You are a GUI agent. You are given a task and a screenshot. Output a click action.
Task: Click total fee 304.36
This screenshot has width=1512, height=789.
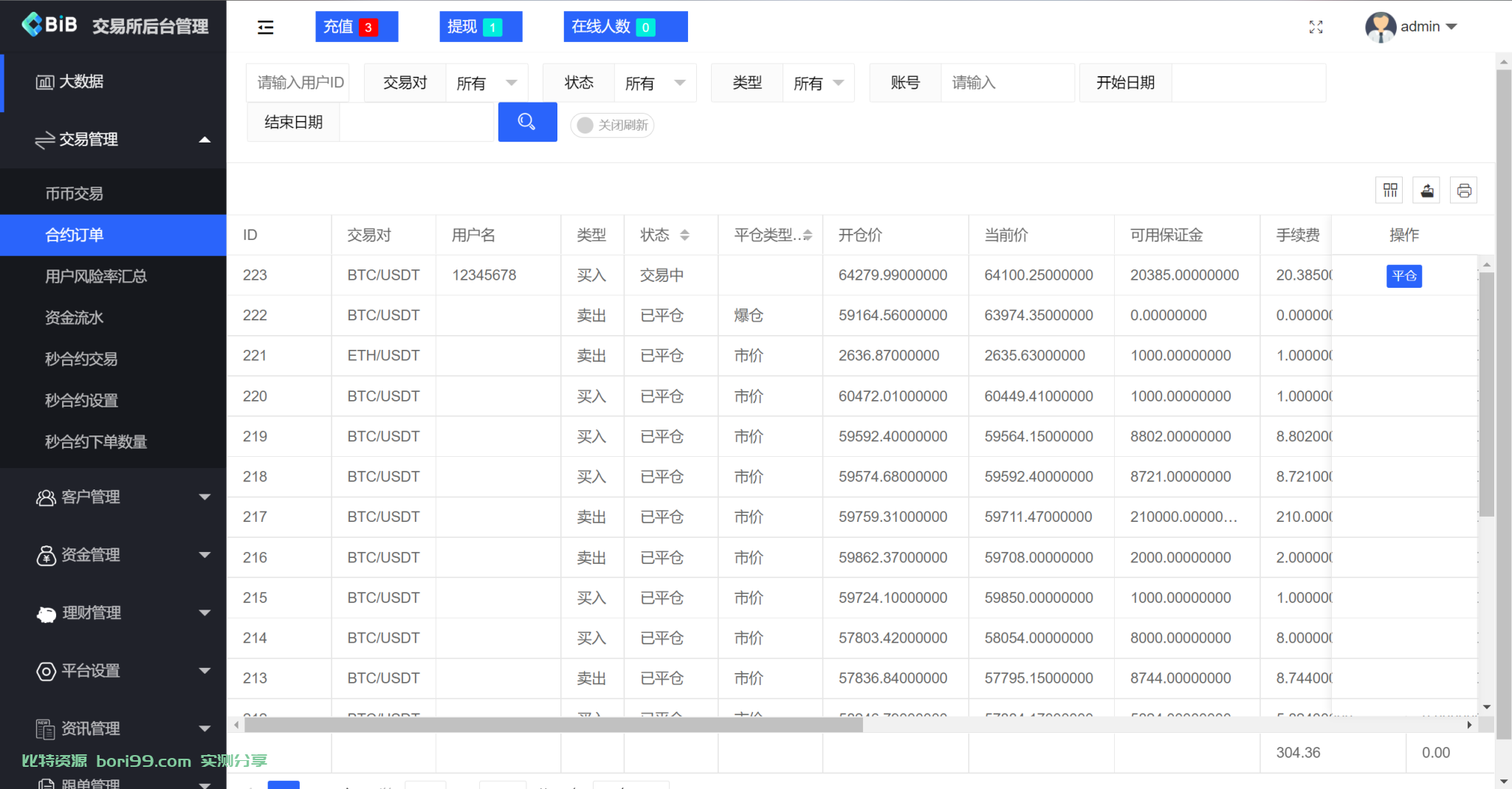pyautogui.click(x=1298, y=753)
